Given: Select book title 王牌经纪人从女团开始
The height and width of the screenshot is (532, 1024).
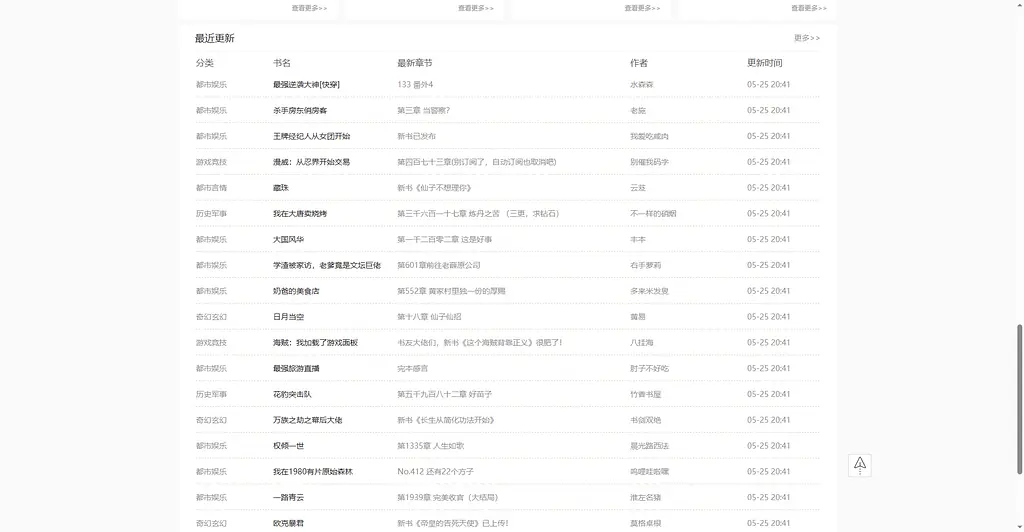Looking at the screenshot, I should pos(311,136).
